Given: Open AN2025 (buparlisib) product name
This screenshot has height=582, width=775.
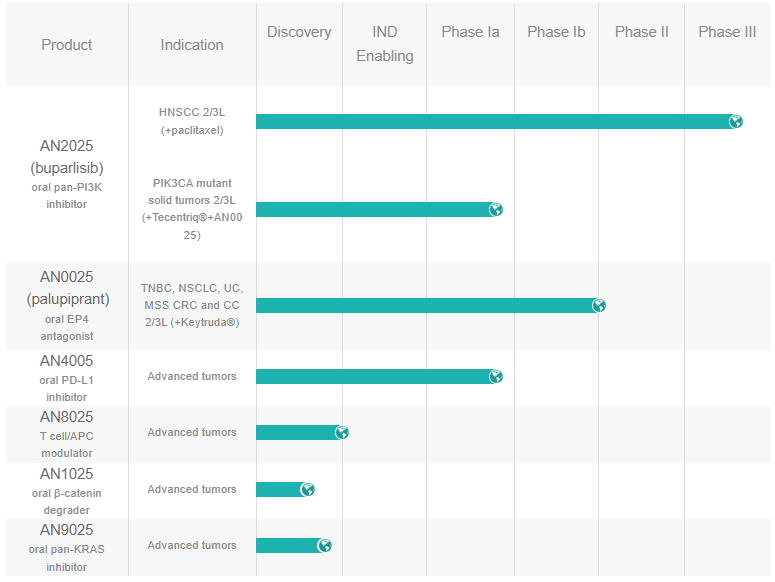Looking at the screenshot, I should tap(67, 157).
